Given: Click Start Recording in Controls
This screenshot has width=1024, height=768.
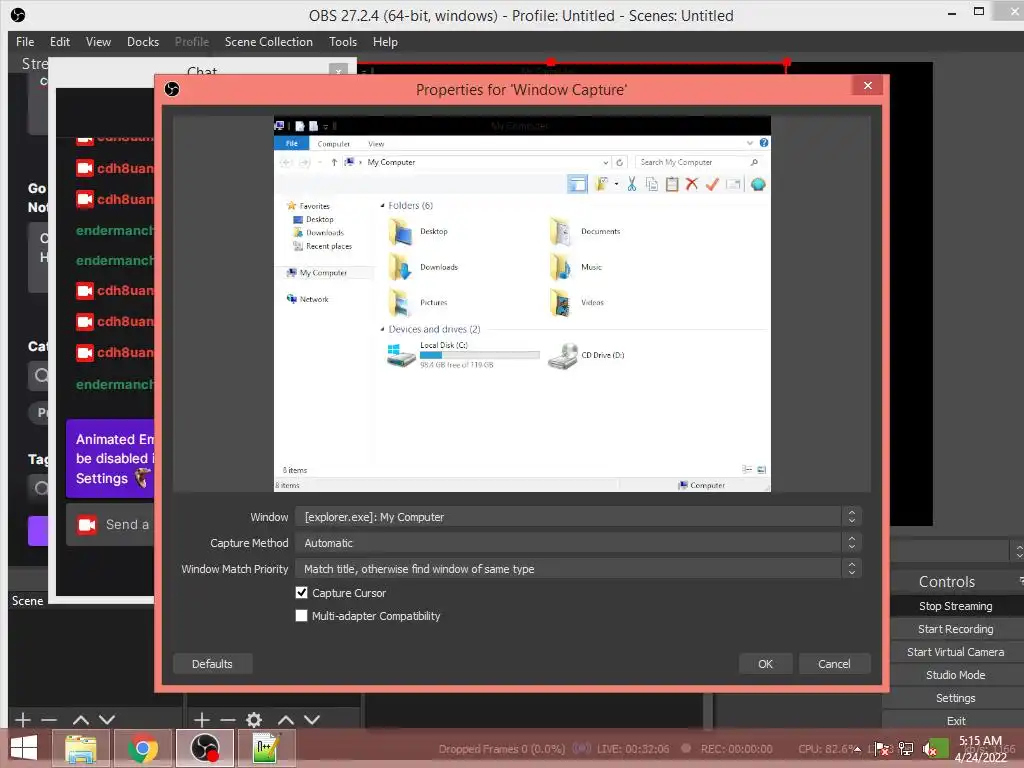Looking at the screenshot, I should click(955, 629).
